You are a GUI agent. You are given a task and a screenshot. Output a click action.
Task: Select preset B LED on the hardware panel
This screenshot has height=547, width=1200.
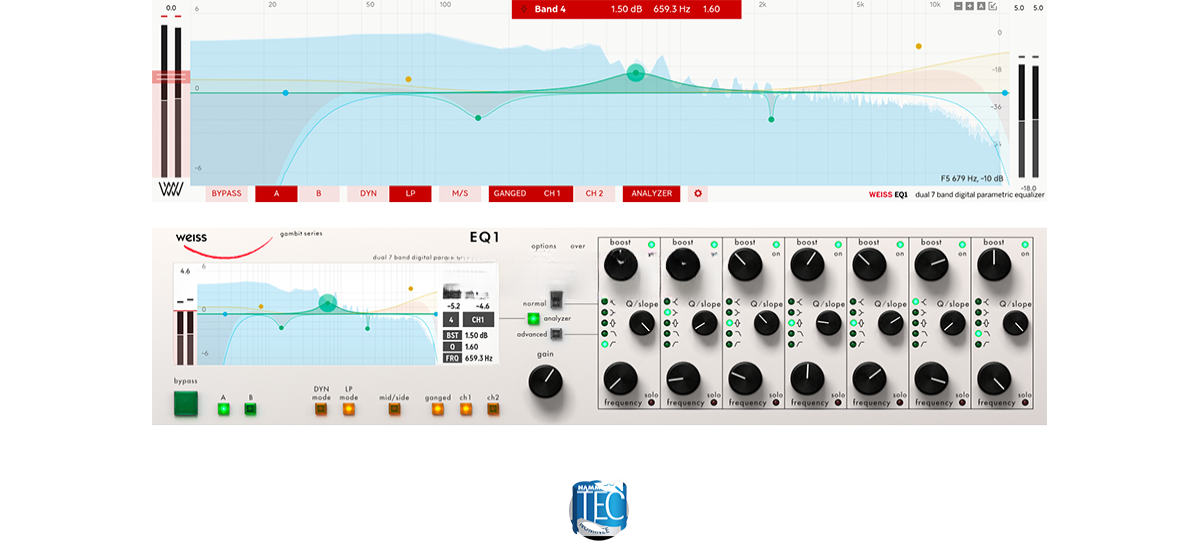pyautogui.click(x=250, y=408)
